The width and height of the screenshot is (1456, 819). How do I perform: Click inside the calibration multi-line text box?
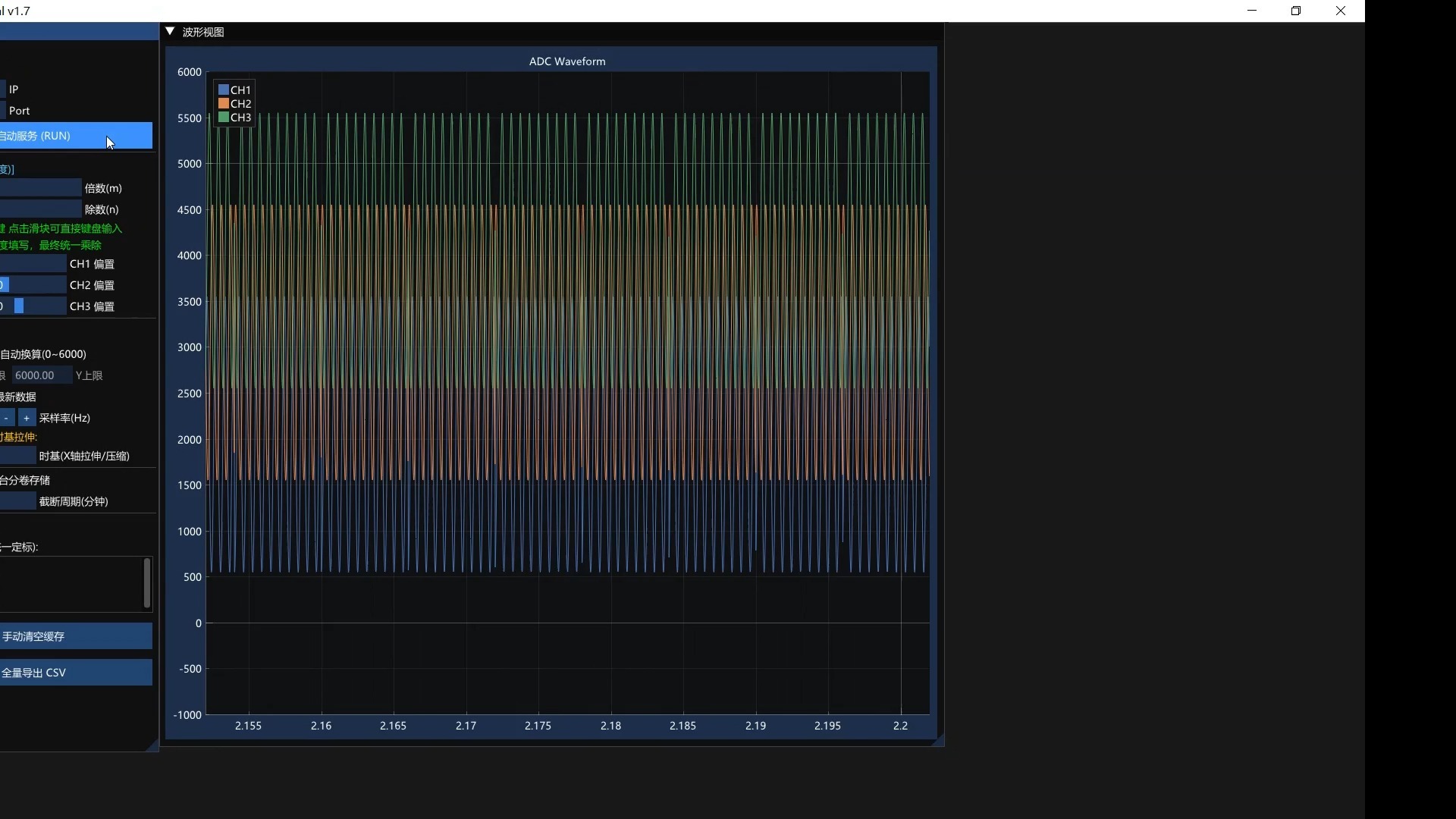70,583
